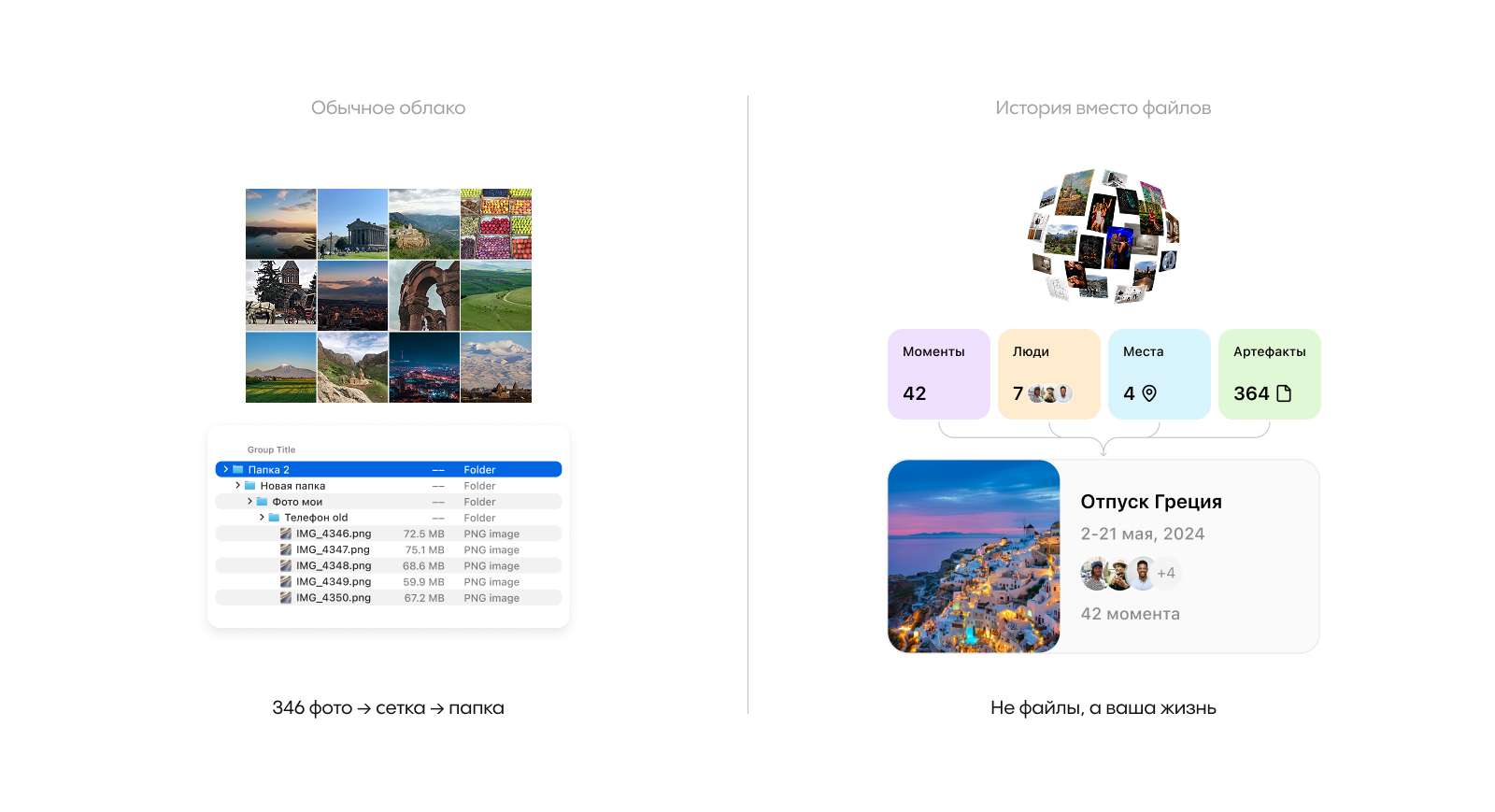Viewport: 1495px width, 812px height.
Task: Select file name IMG_4347.png
Action: click(x=333, y=549)
